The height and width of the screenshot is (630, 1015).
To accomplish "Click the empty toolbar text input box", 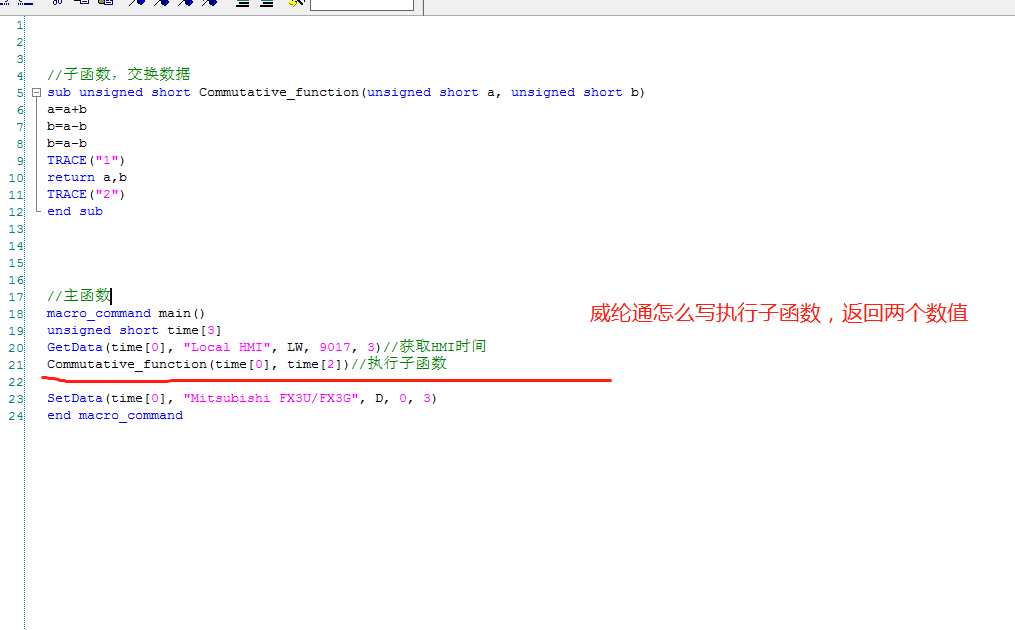I will 361,4.
